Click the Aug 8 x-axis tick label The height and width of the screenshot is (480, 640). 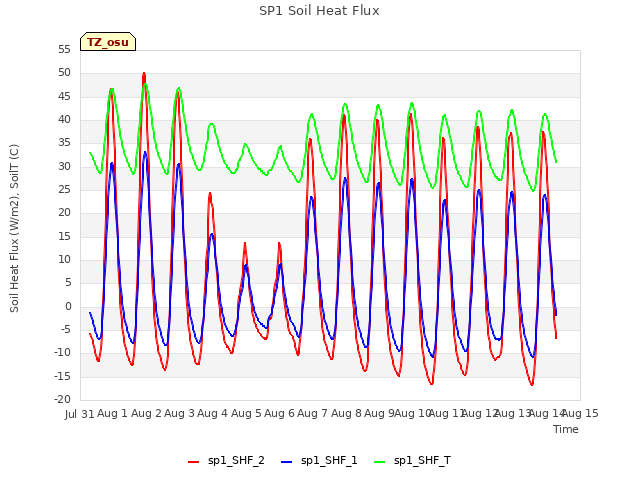coord(346,413)
